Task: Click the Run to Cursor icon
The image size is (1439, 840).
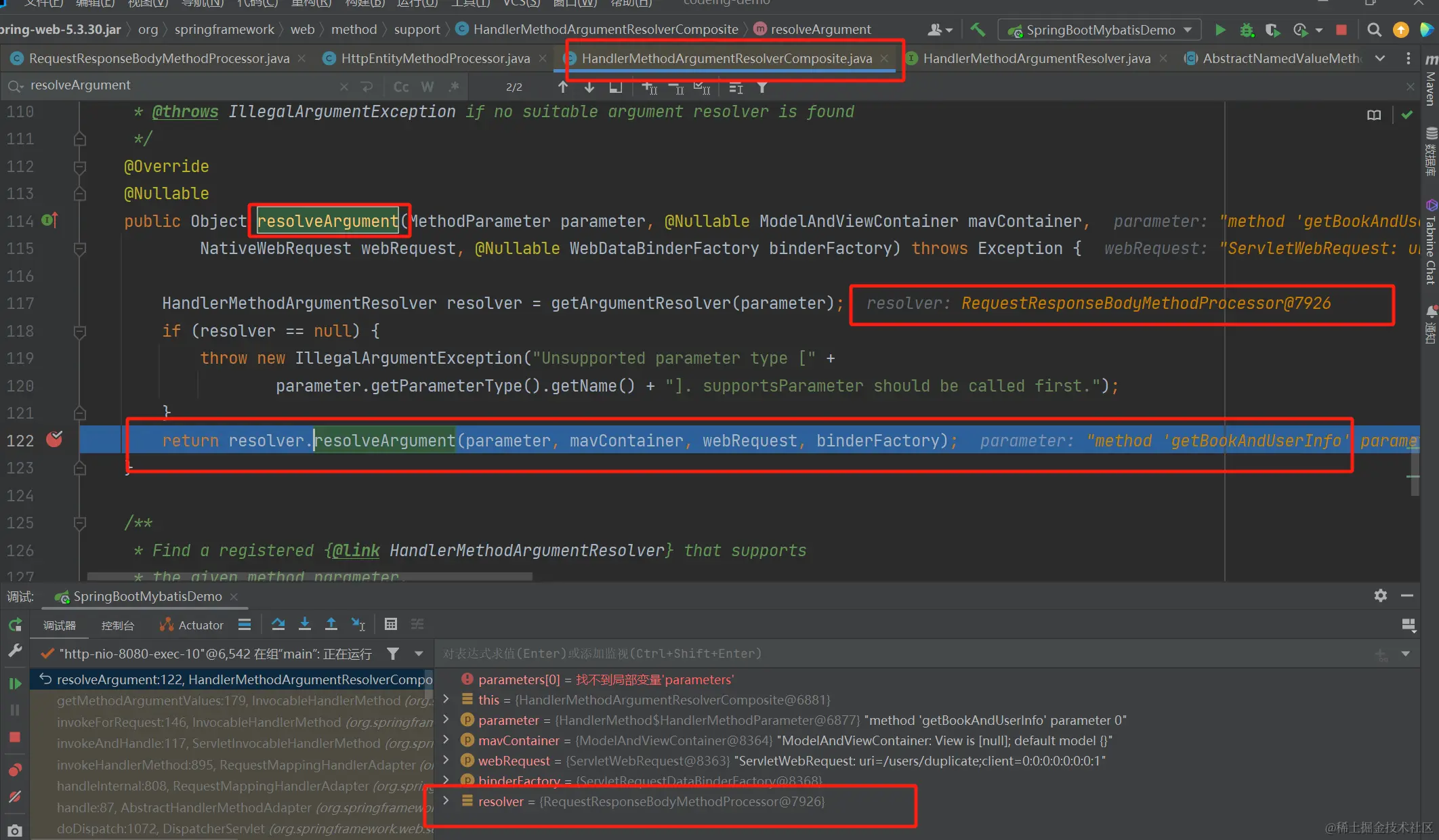Action: (x=358, y=625)
